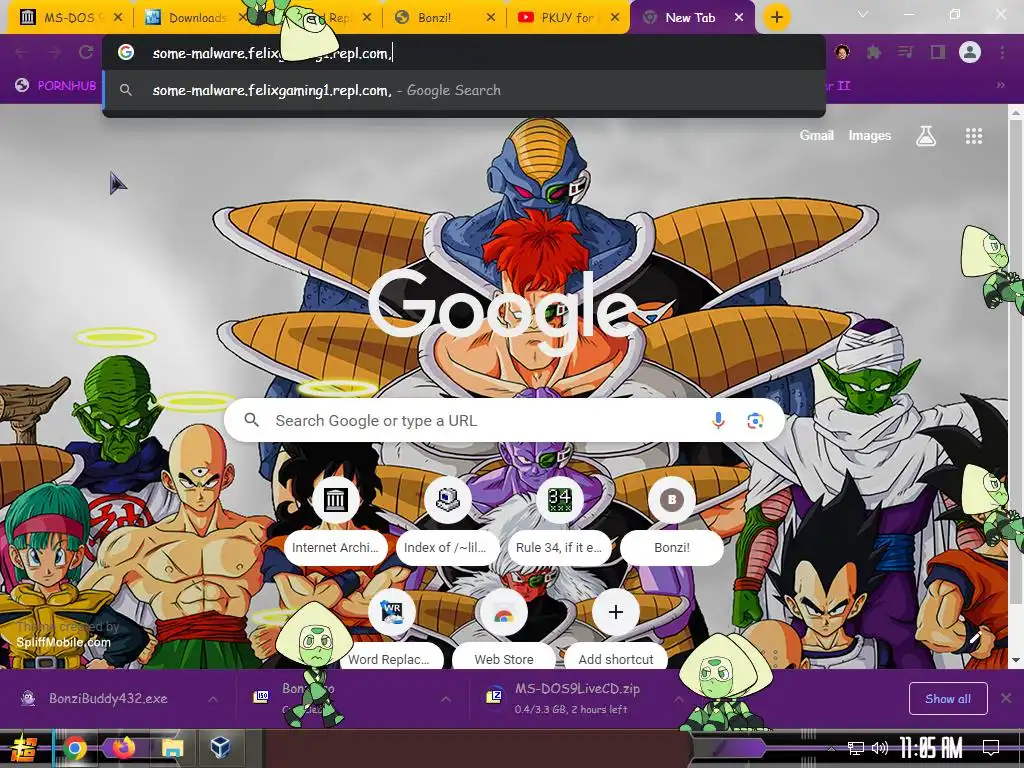This screenshot has width=1024, height=768.
Task: Open the notification center icon
Action: pyautogui.click(x=991, y=747)
